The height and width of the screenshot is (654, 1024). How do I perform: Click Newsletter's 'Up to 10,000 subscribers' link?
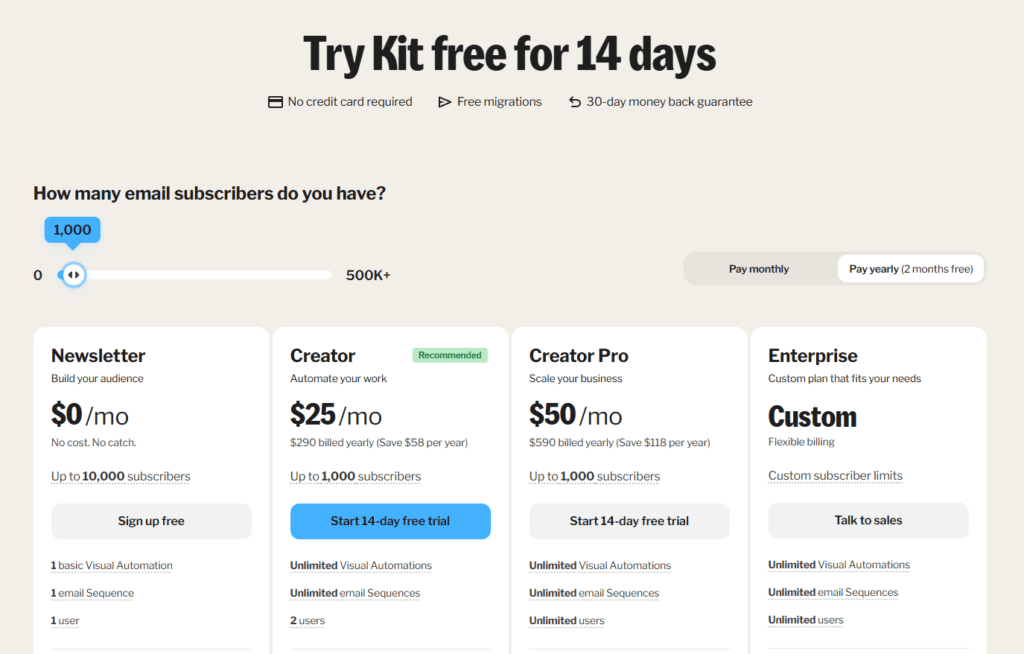coord(121,477)
